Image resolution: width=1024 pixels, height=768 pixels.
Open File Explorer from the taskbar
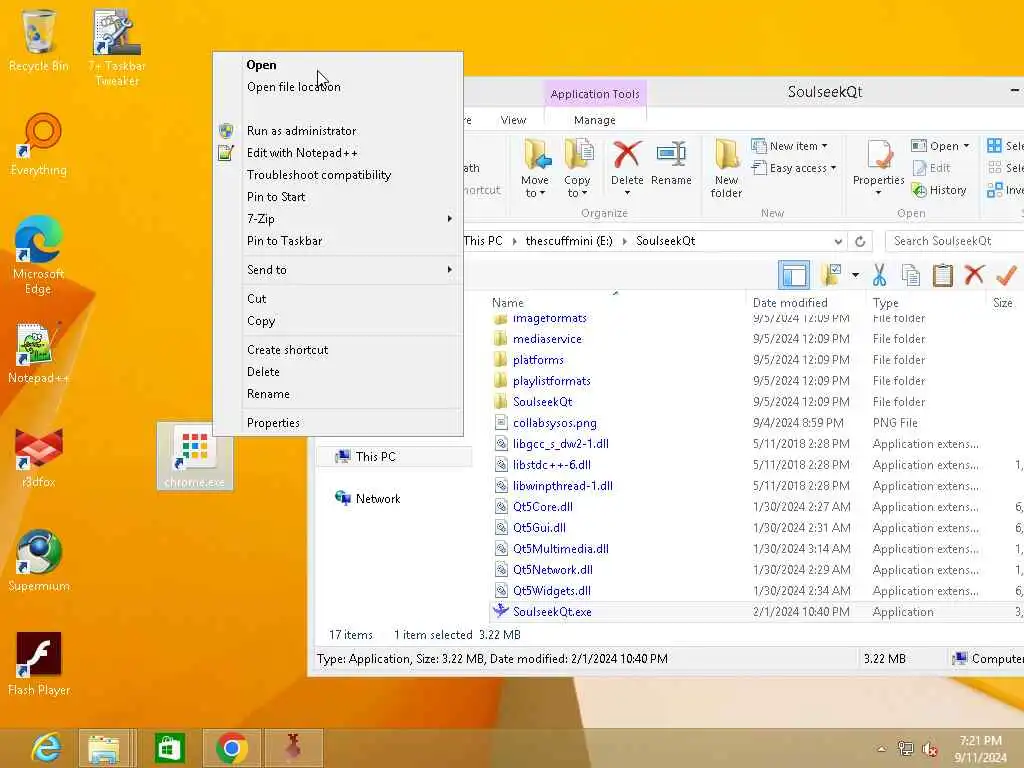(104, 748)
